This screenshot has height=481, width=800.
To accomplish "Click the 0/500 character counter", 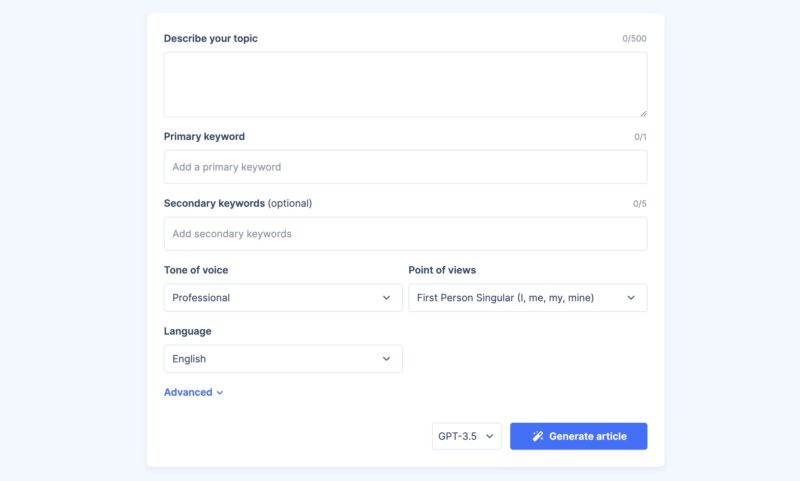I will (634, 39).
